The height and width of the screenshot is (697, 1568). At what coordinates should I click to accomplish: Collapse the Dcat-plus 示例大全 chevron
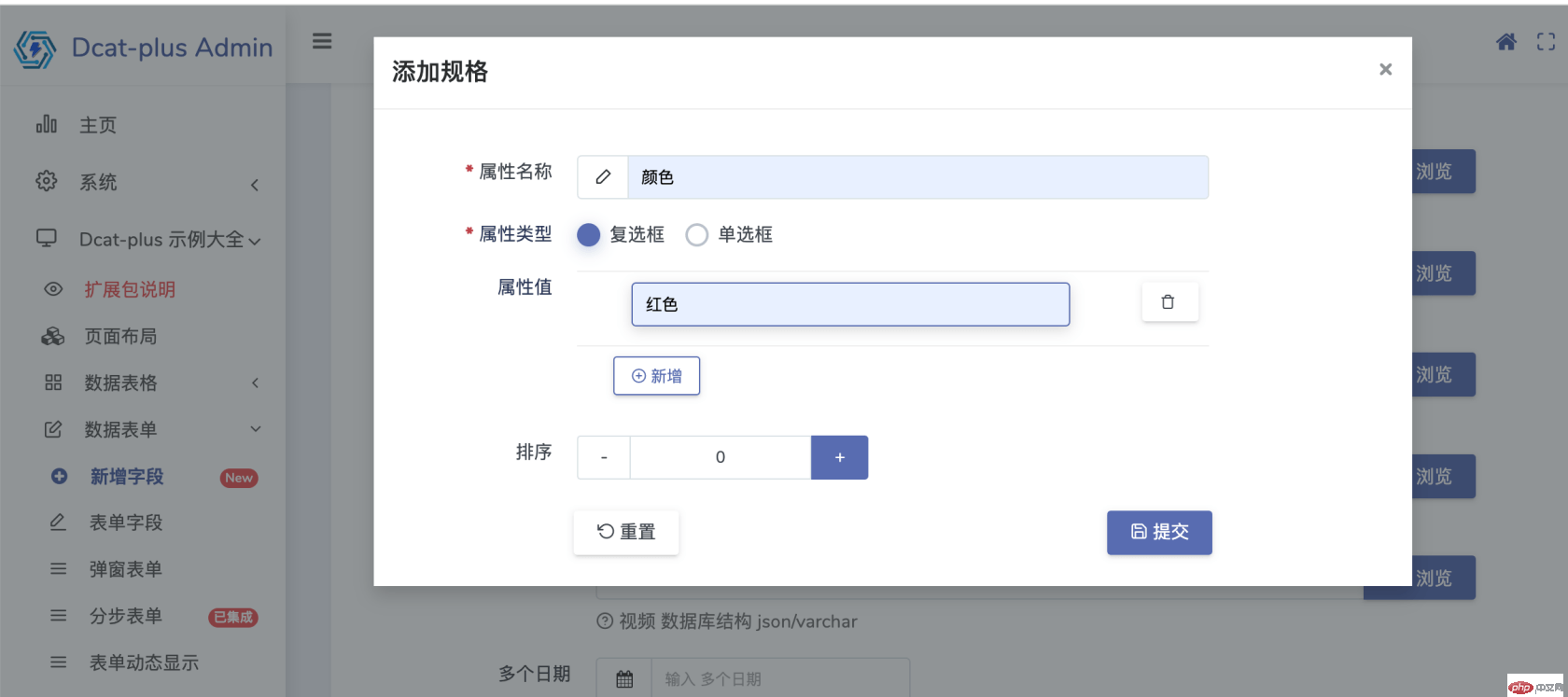tap(255, 242)
